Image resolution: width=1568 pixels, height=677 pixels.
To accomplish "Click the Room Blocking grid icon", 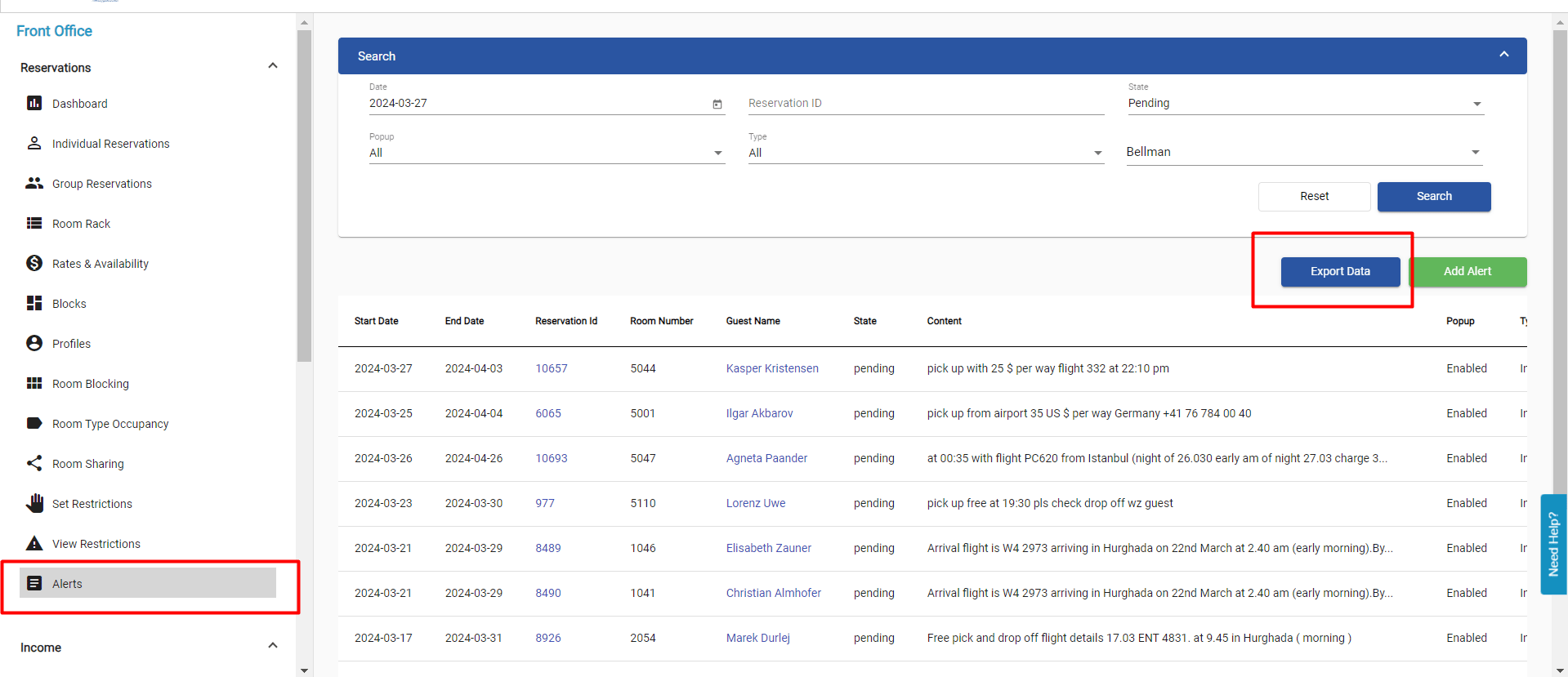I will coord(34,383).
